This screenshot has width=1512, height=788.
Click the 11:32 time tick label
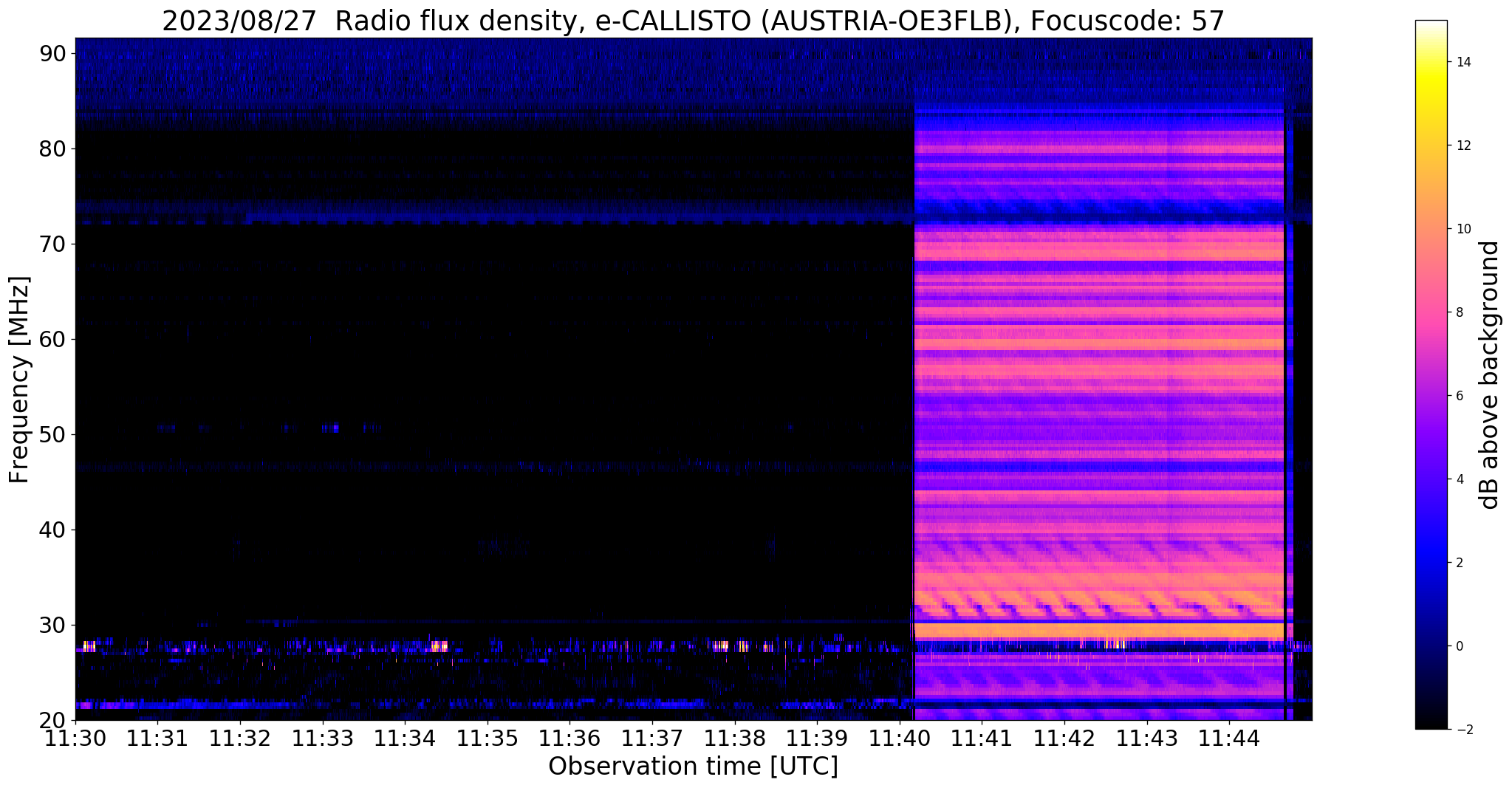coord(240,738)
